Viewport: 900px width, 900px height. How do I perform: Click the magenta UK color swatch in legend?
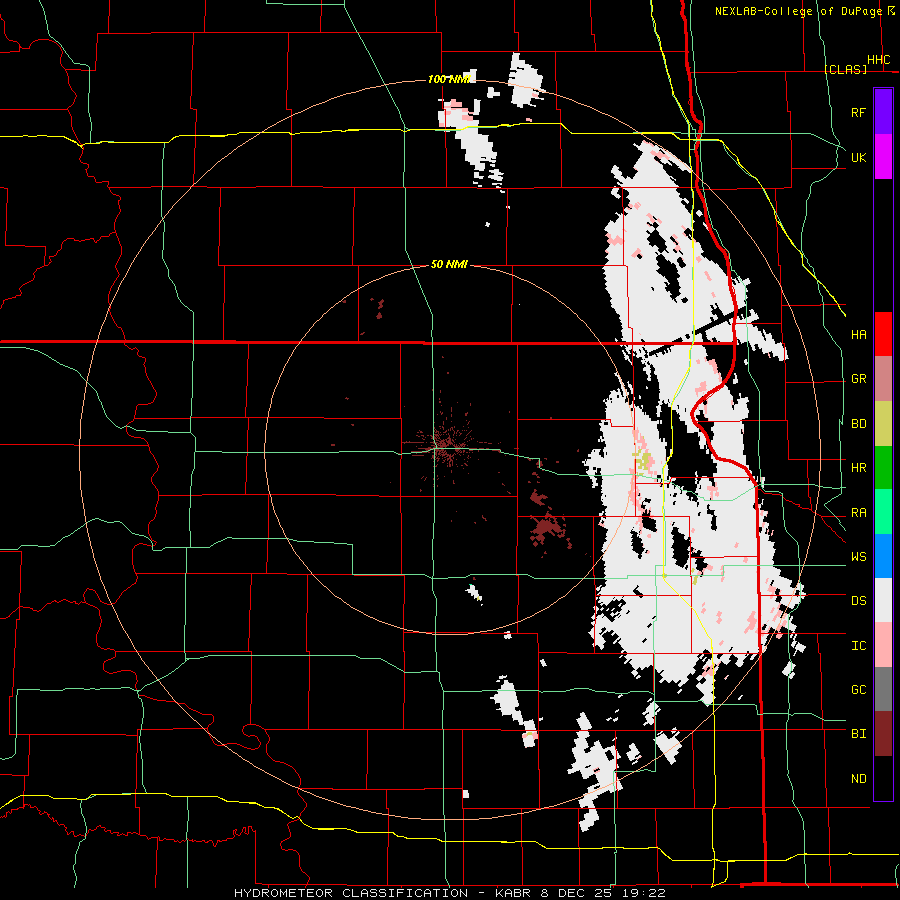pos(883,156)
